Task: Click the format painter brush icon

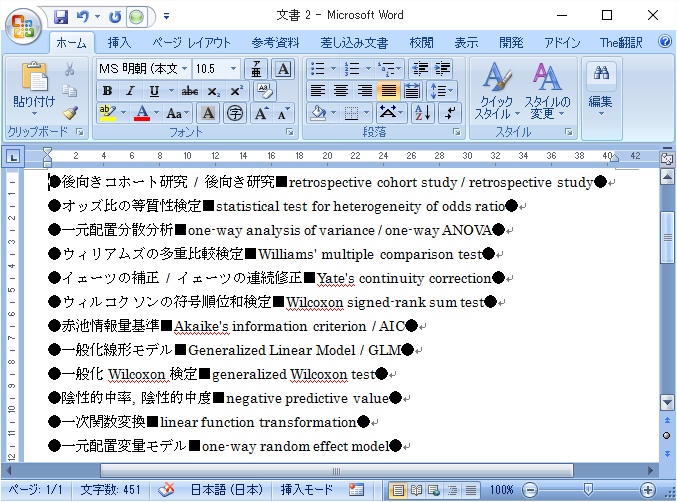Action: tap(70, 112)
